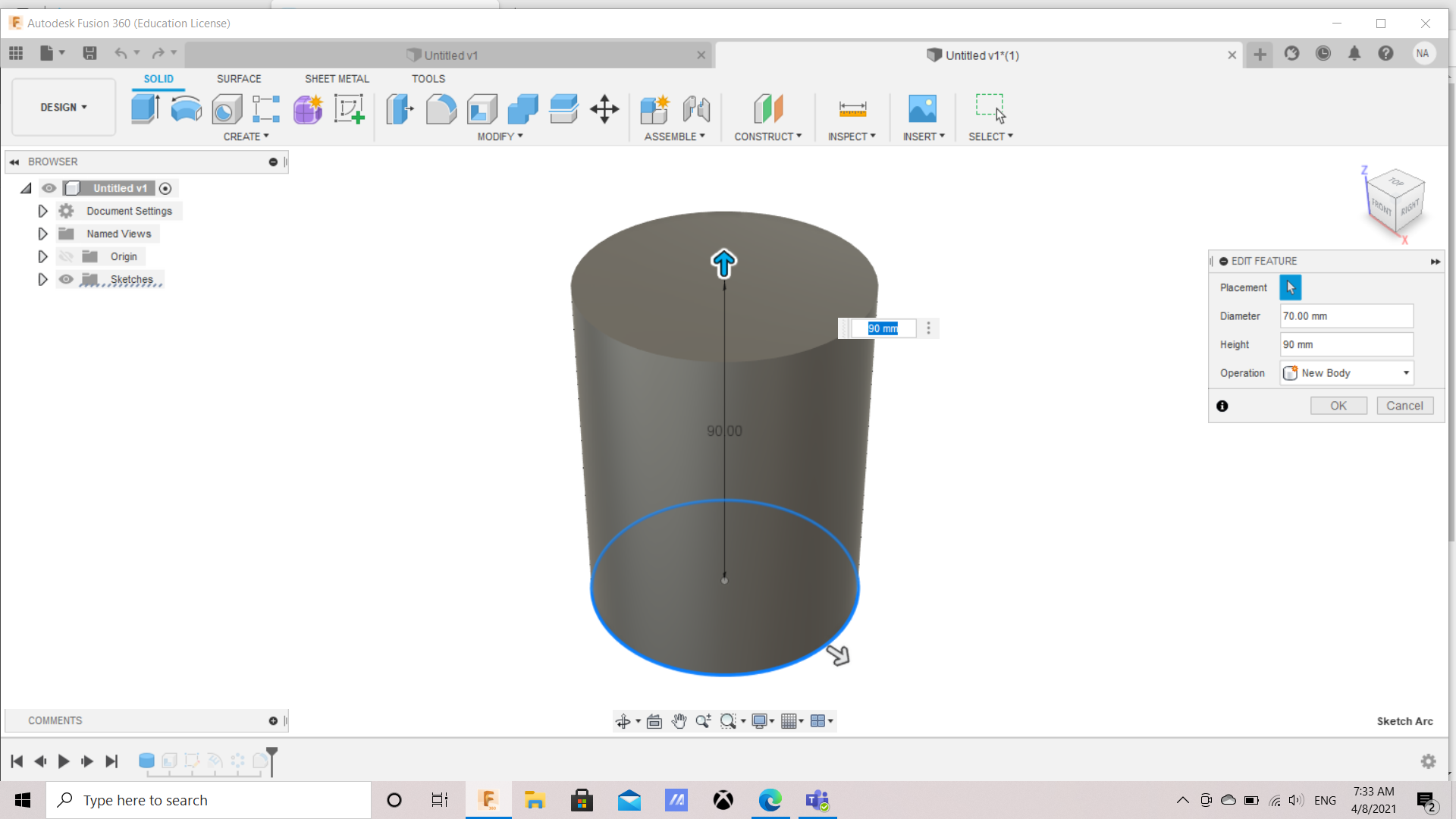This screenshot has width=1456, height=819.
Task: Click the Placement selection button
Action: click(x=1290, y=287)
